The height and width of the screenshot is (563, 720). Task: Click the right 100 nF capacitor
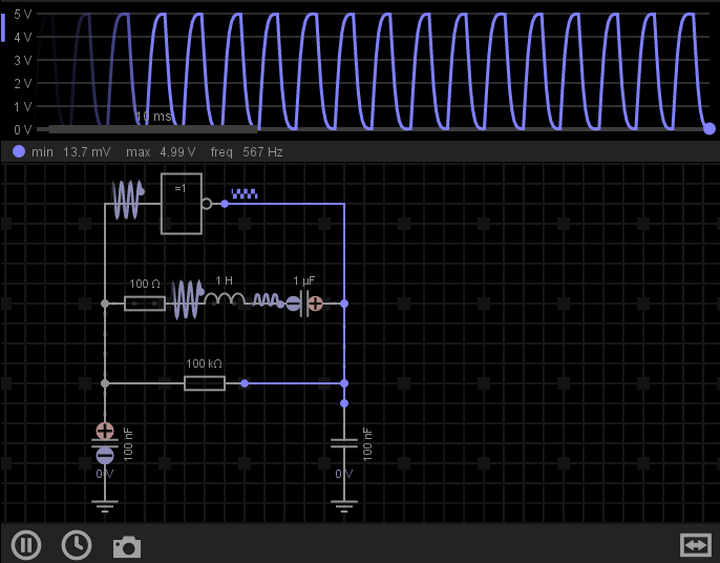pos(344,443)
